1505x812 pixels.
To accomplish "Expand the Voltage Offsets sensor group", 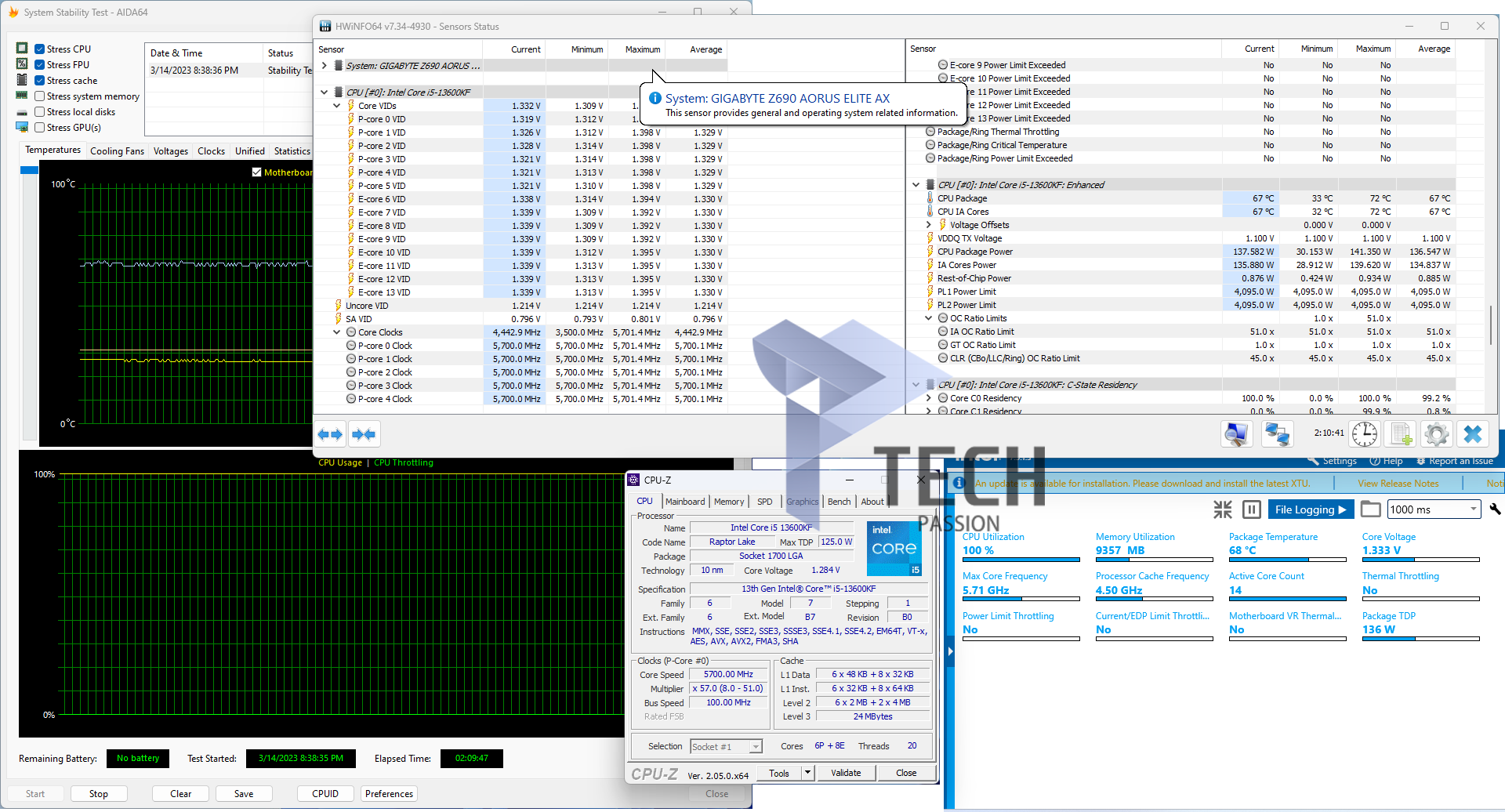I will [x=929, y=225].
